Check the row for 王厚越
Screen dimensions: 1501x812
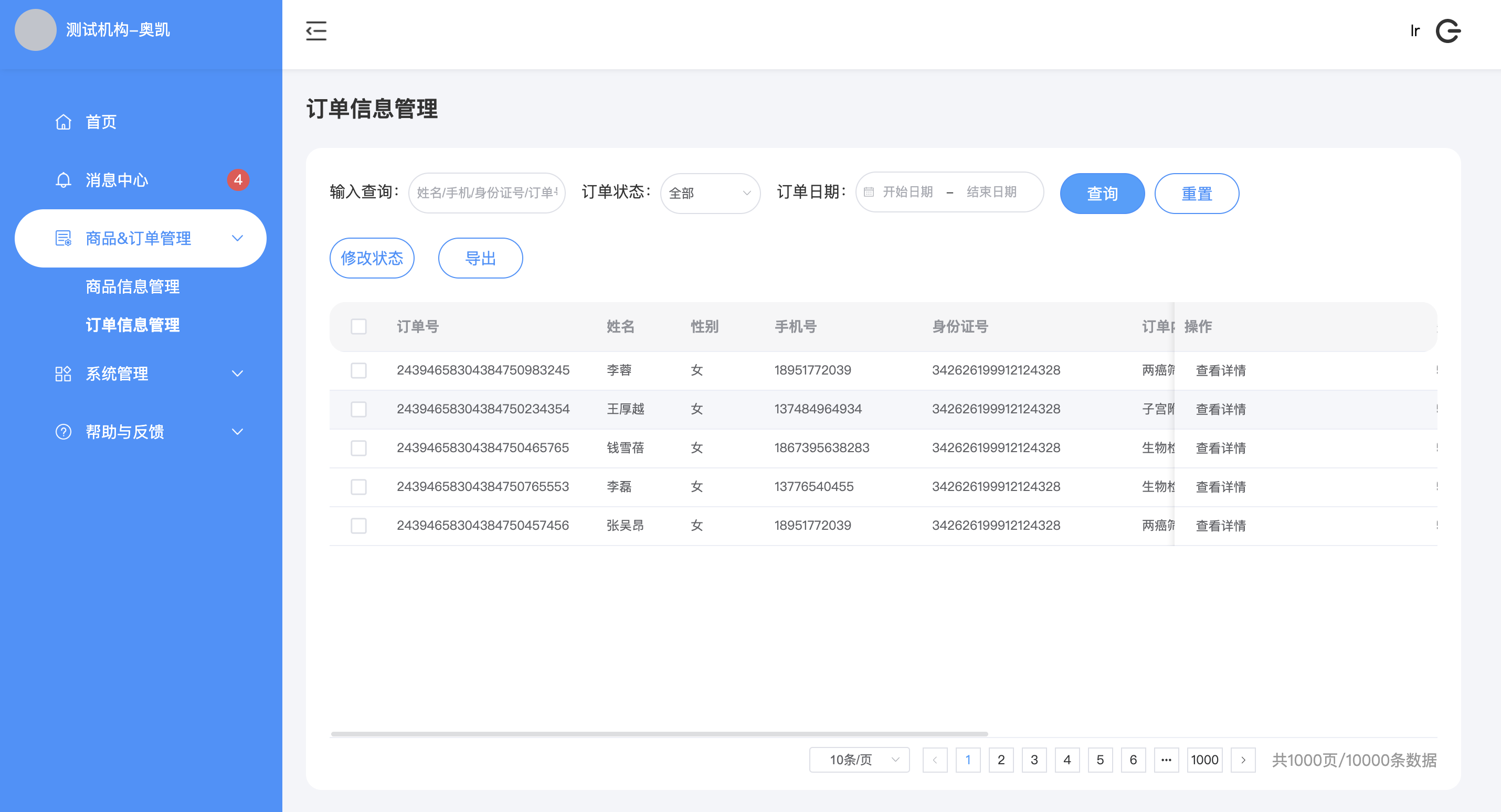pos(358,410)
